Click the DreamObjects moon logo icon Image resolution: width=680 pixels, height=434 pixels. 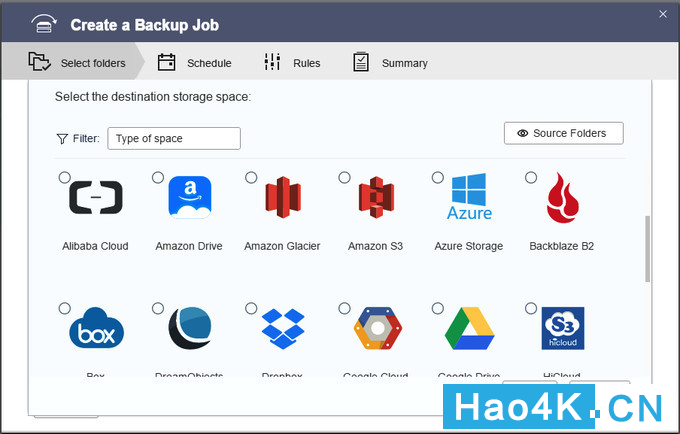pyautogui.click(x=190, y=328)
